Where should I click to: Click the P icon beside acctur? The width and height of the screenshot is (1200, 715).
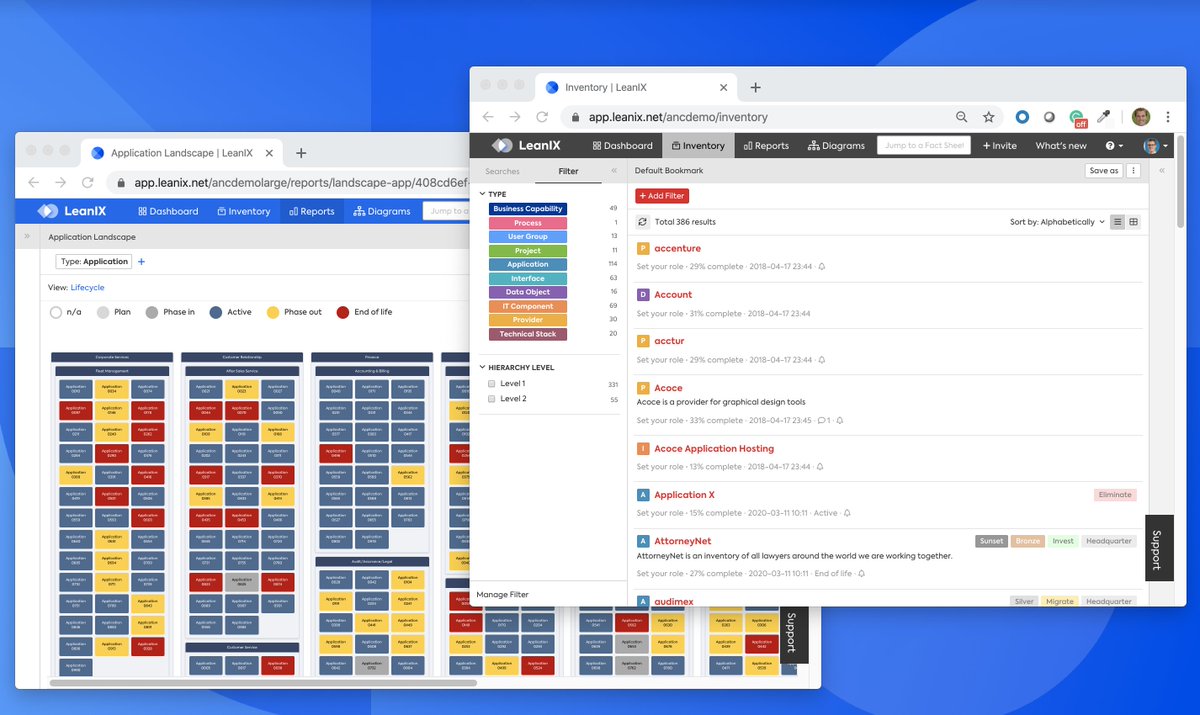pyautogui.click(x=644, y=341)
